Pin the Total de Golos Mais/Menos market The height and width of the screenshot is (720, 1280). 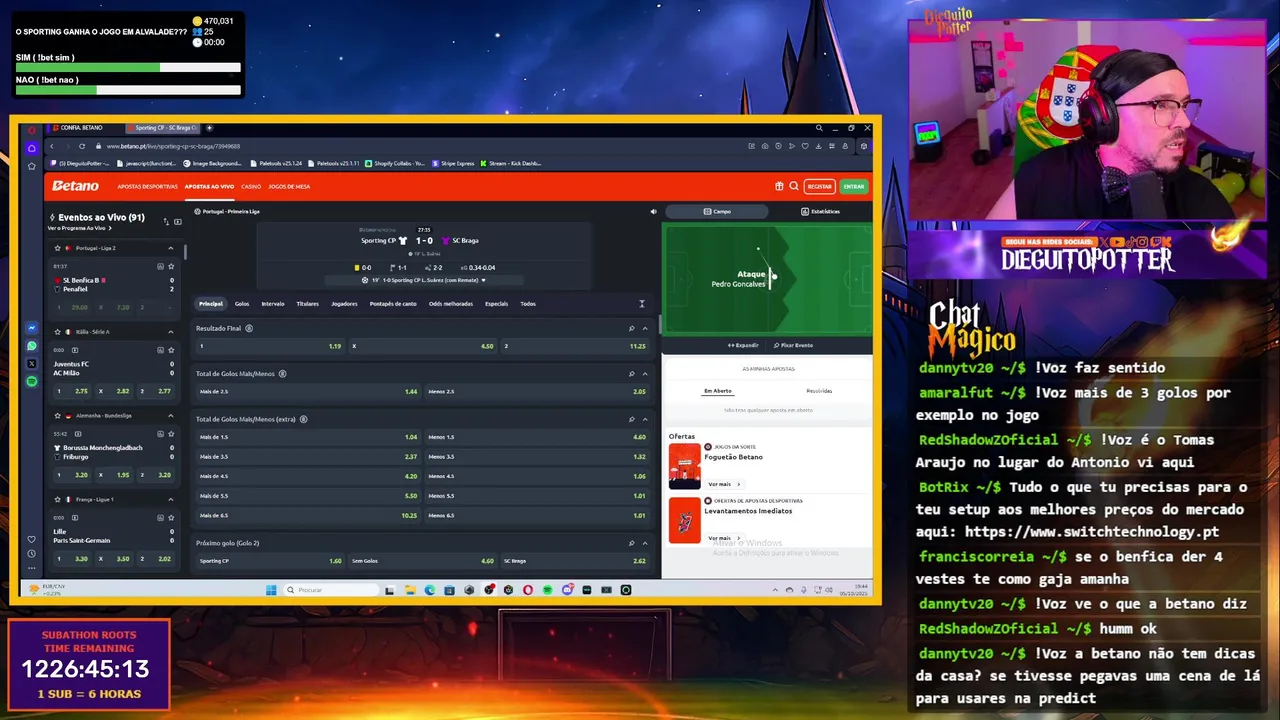point(631,374)
